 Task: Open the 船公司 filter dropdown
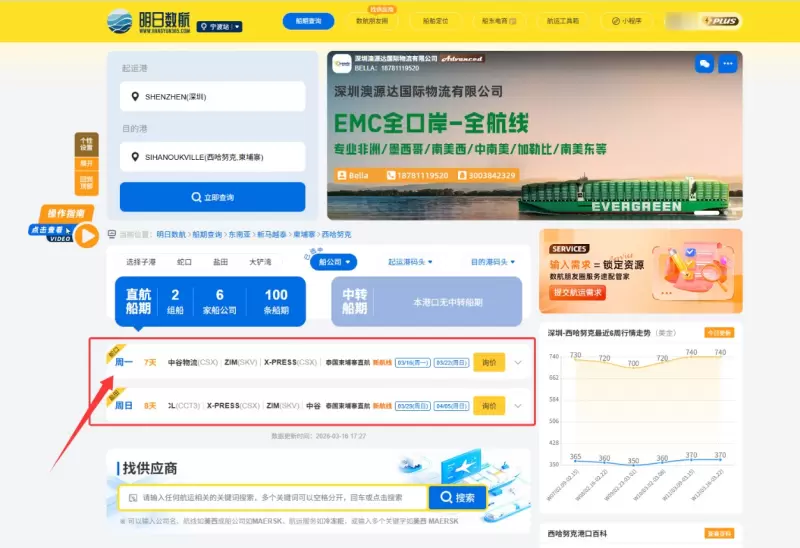click(332, 262)
